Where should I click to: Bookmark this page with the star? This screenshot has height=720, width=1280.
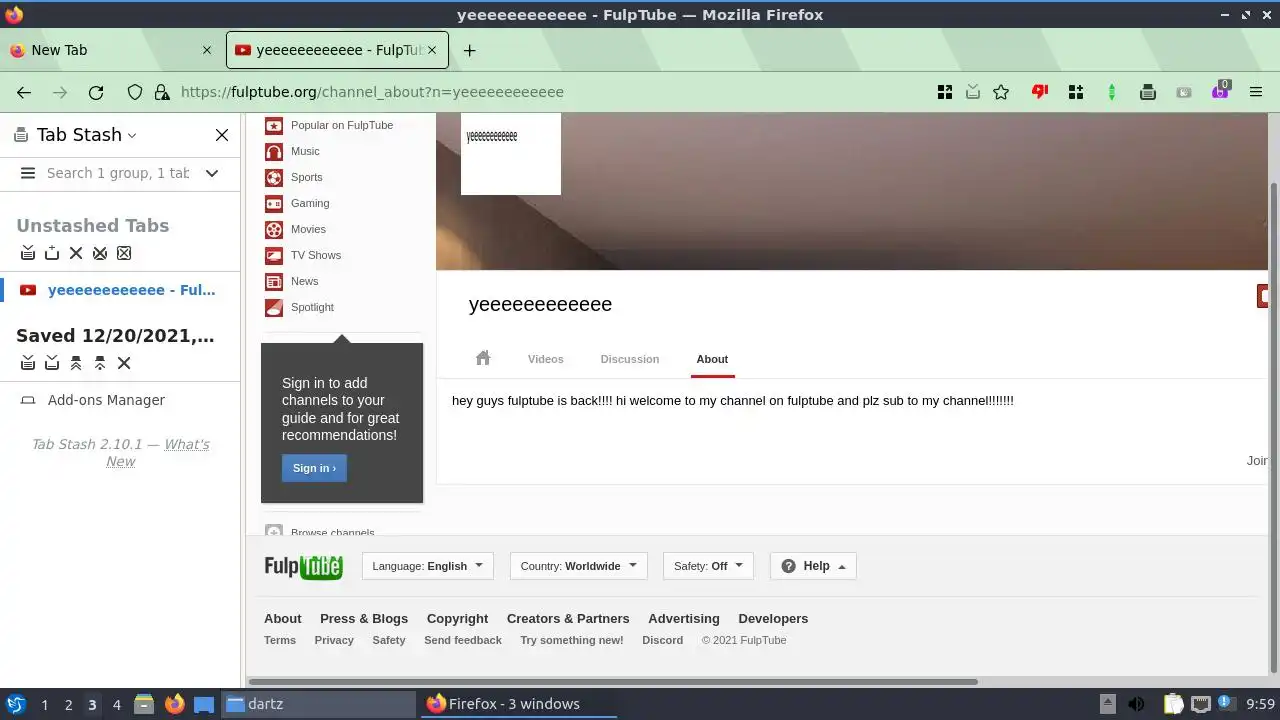click(x=1001, y=92)
